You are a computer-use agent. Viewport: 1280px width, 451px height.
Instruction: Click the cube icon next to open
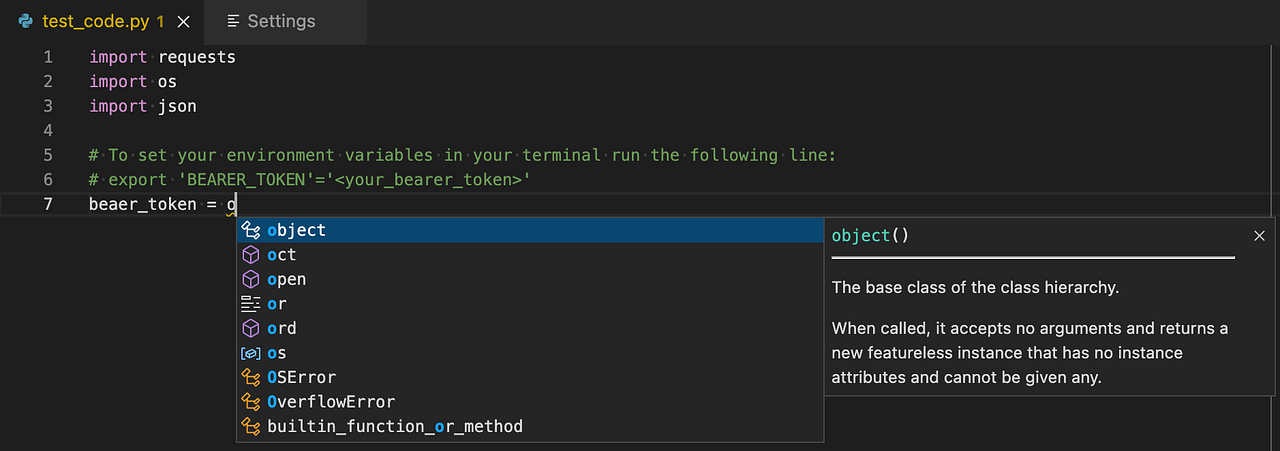pyautogui.click(x=252, y=279)
